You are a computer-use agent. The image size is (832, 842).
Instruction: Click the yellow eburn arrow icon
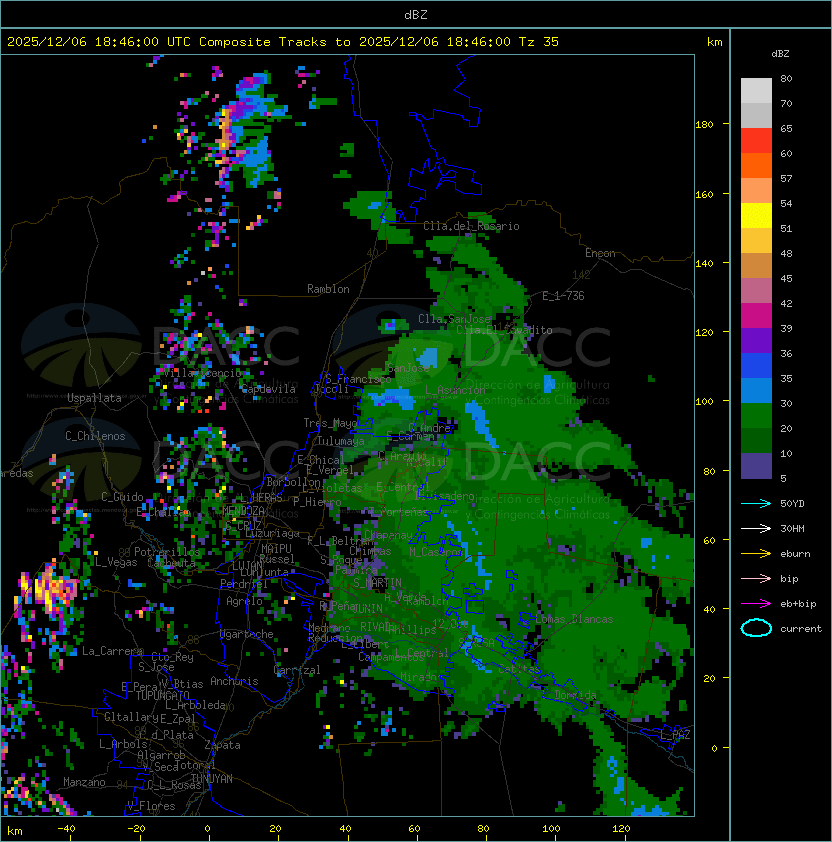tap(756, 554)
